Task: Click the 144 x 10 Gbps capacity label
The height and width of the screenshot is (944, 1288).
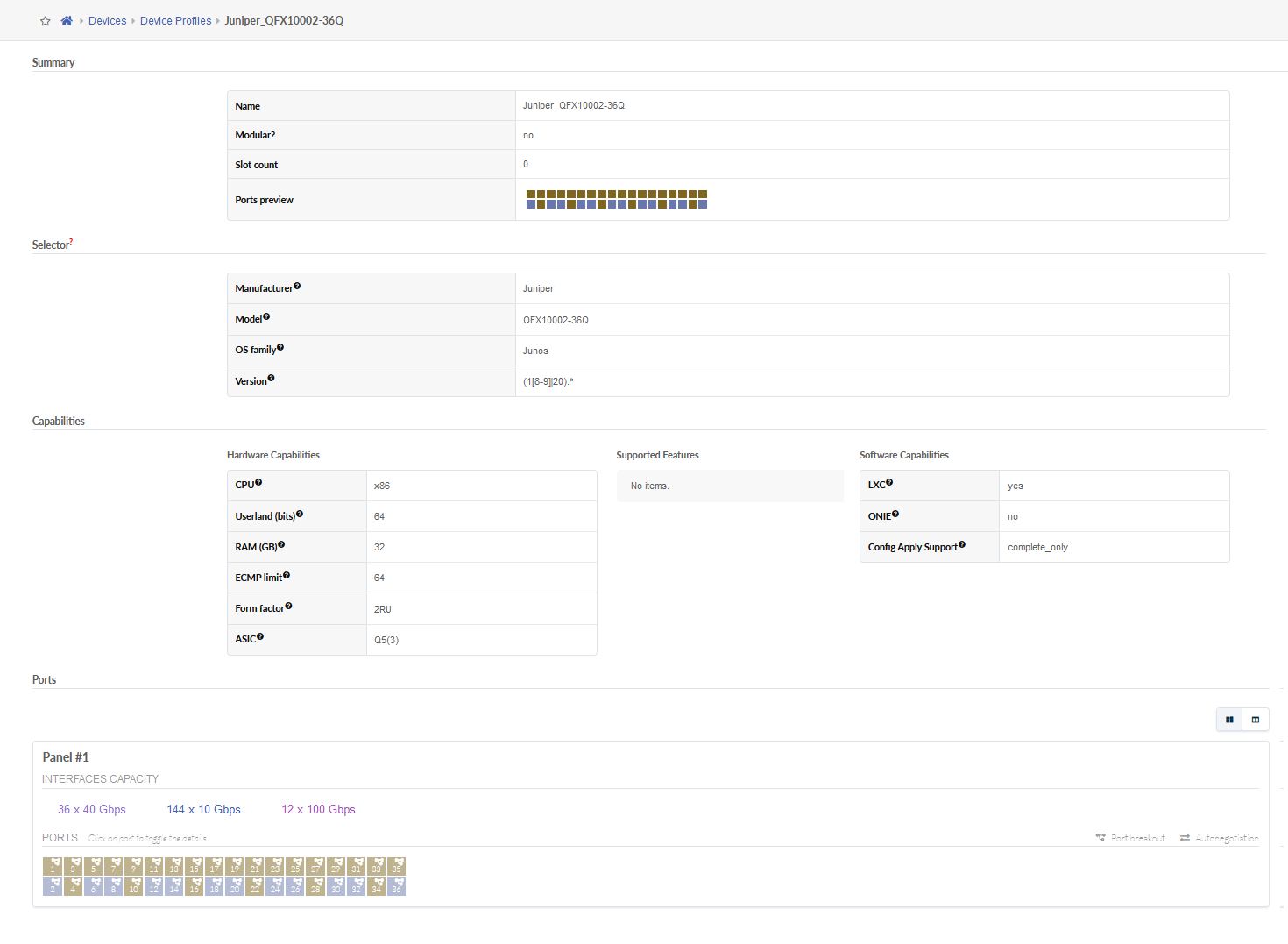Action: [204, 810]
